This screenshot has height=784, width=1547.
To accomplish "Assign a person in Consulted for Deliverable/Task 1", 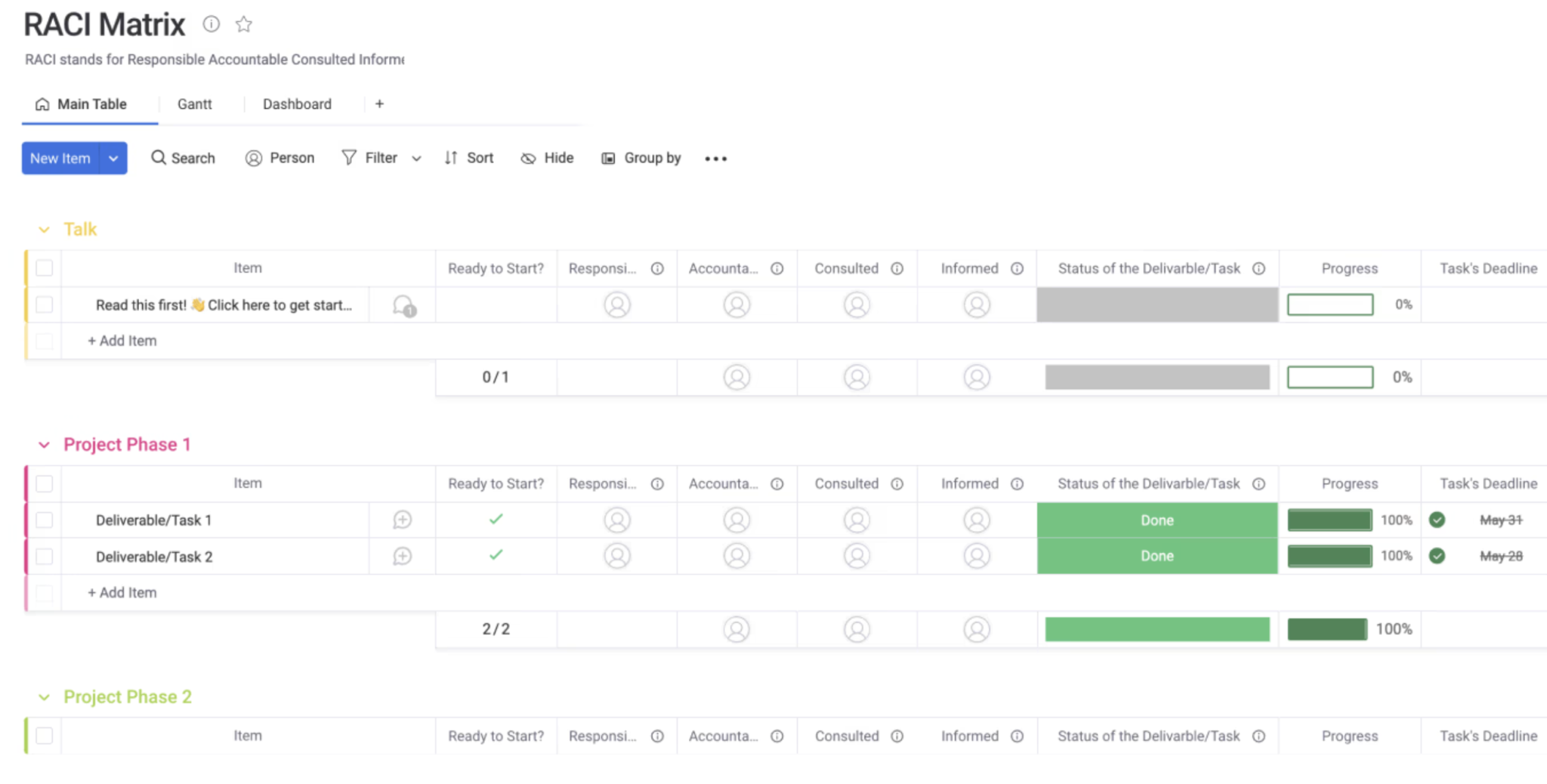I will 856,520.
